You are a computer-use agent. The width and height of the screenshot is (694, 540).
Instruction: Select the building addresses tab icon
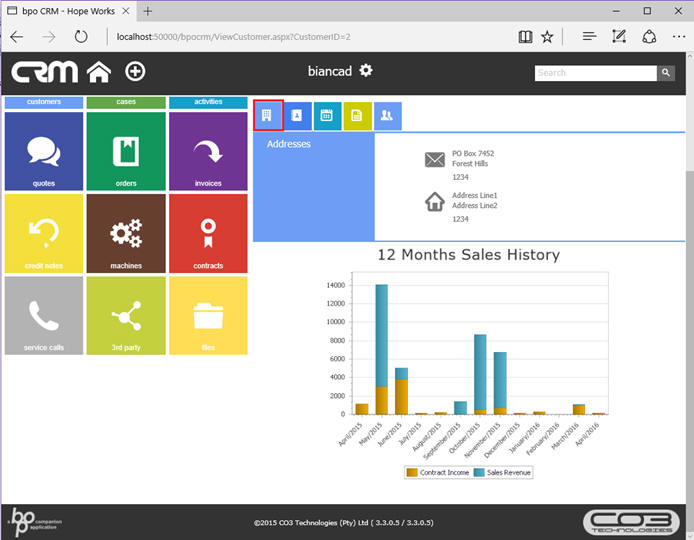(268, 116)
